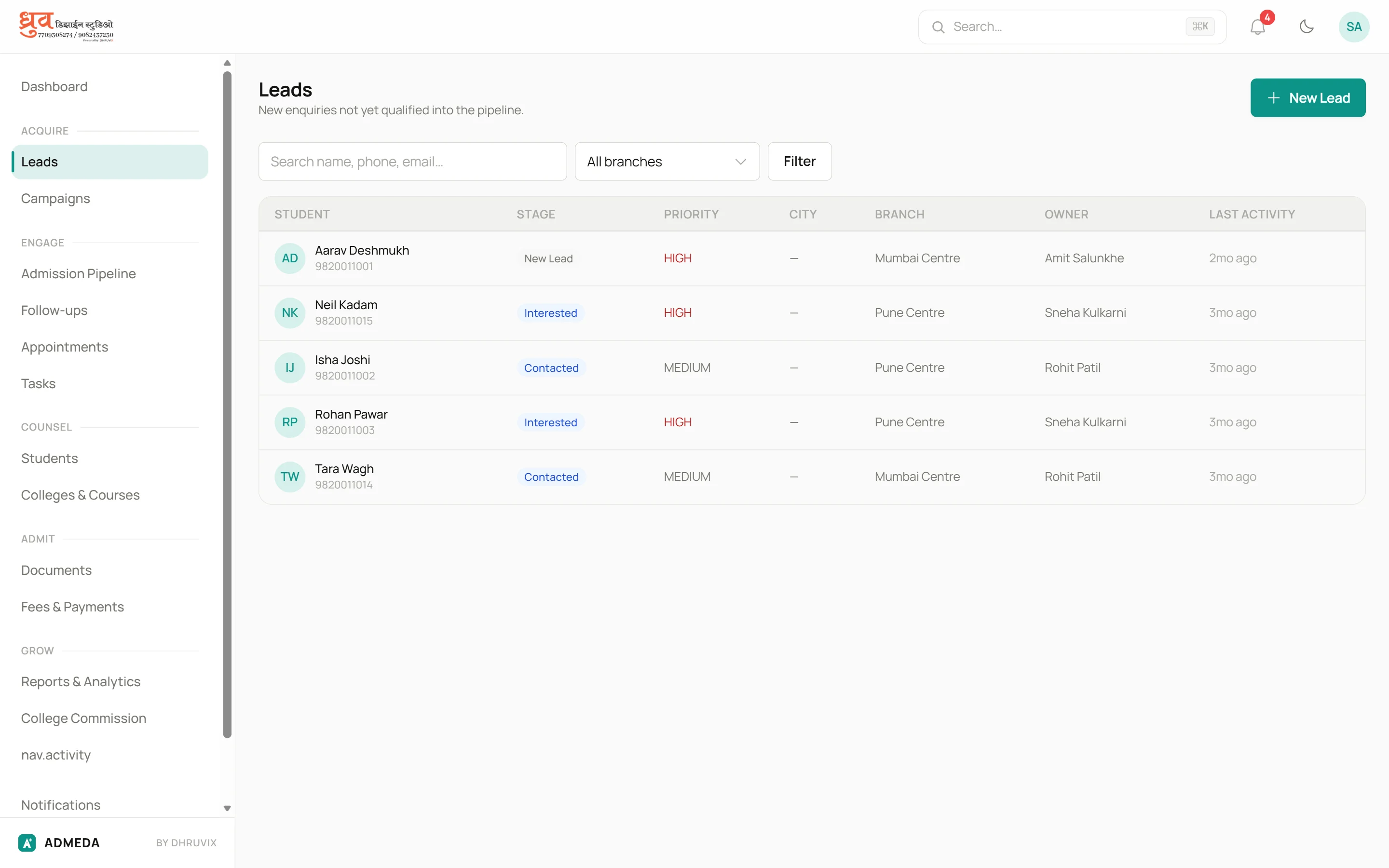Click the RP avatar of Rohan Pawar
The width and height of the screenshot is (1389, 868).
(290, 422)
